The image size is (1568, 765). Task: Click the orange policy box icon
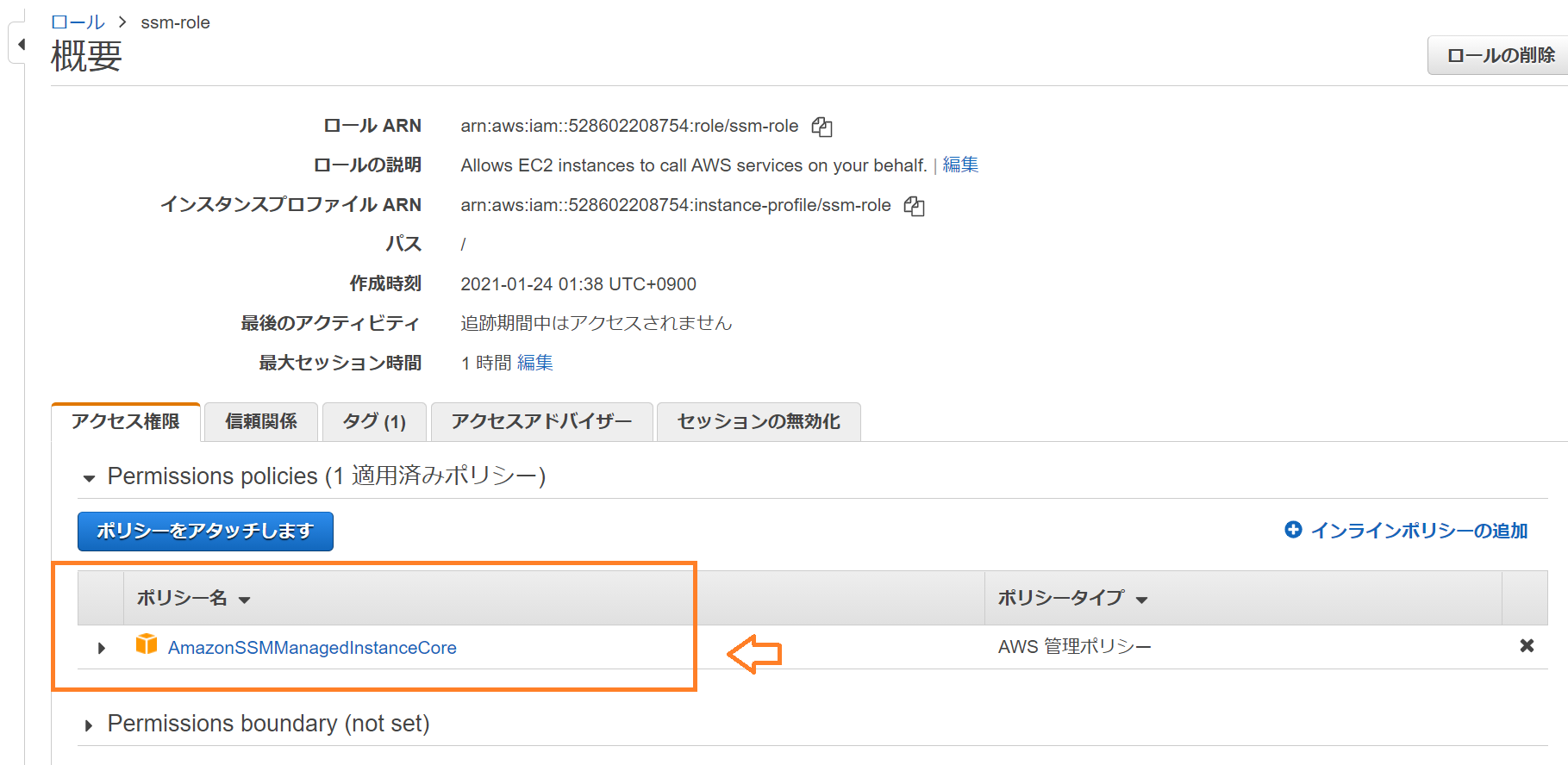click(x=147, y=644)
